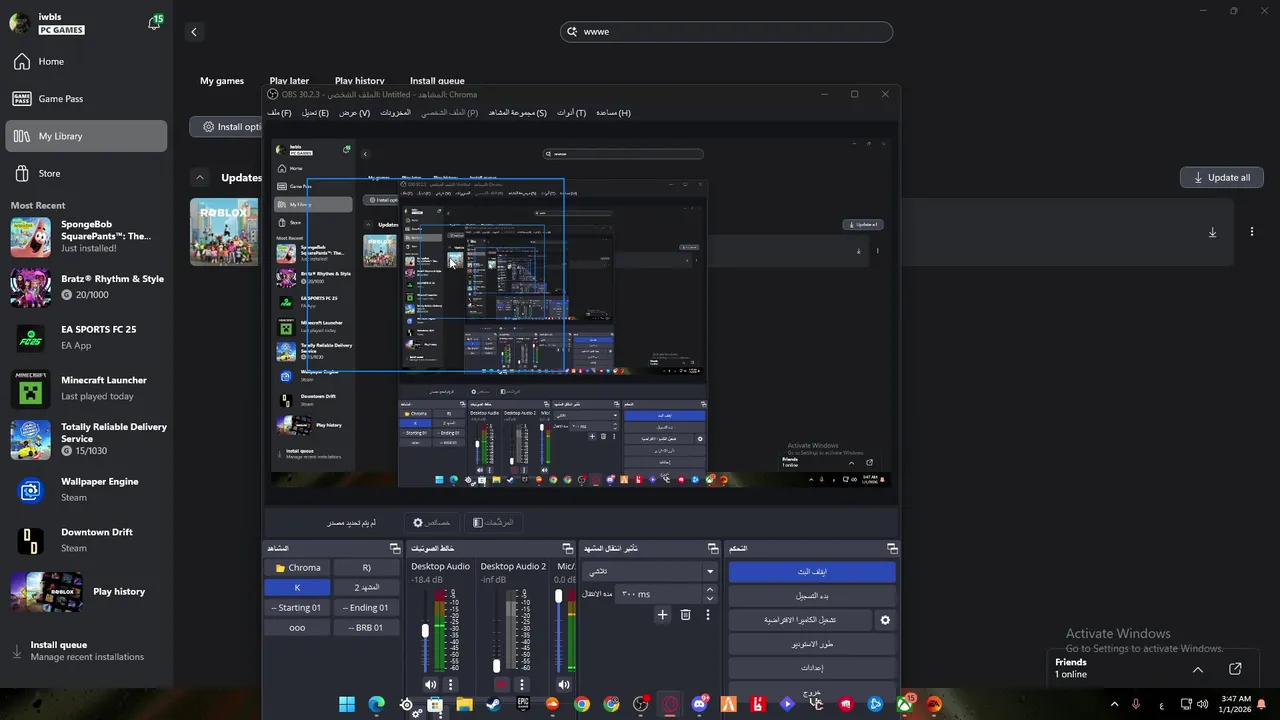Adjust the Mic/Aux volume fader
1280x720 pixels.
pos(558,596)
